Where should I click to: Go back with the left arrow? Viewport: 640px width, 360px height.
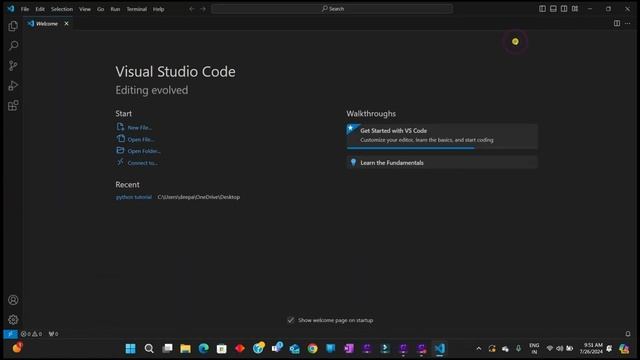tap(191, 9)
